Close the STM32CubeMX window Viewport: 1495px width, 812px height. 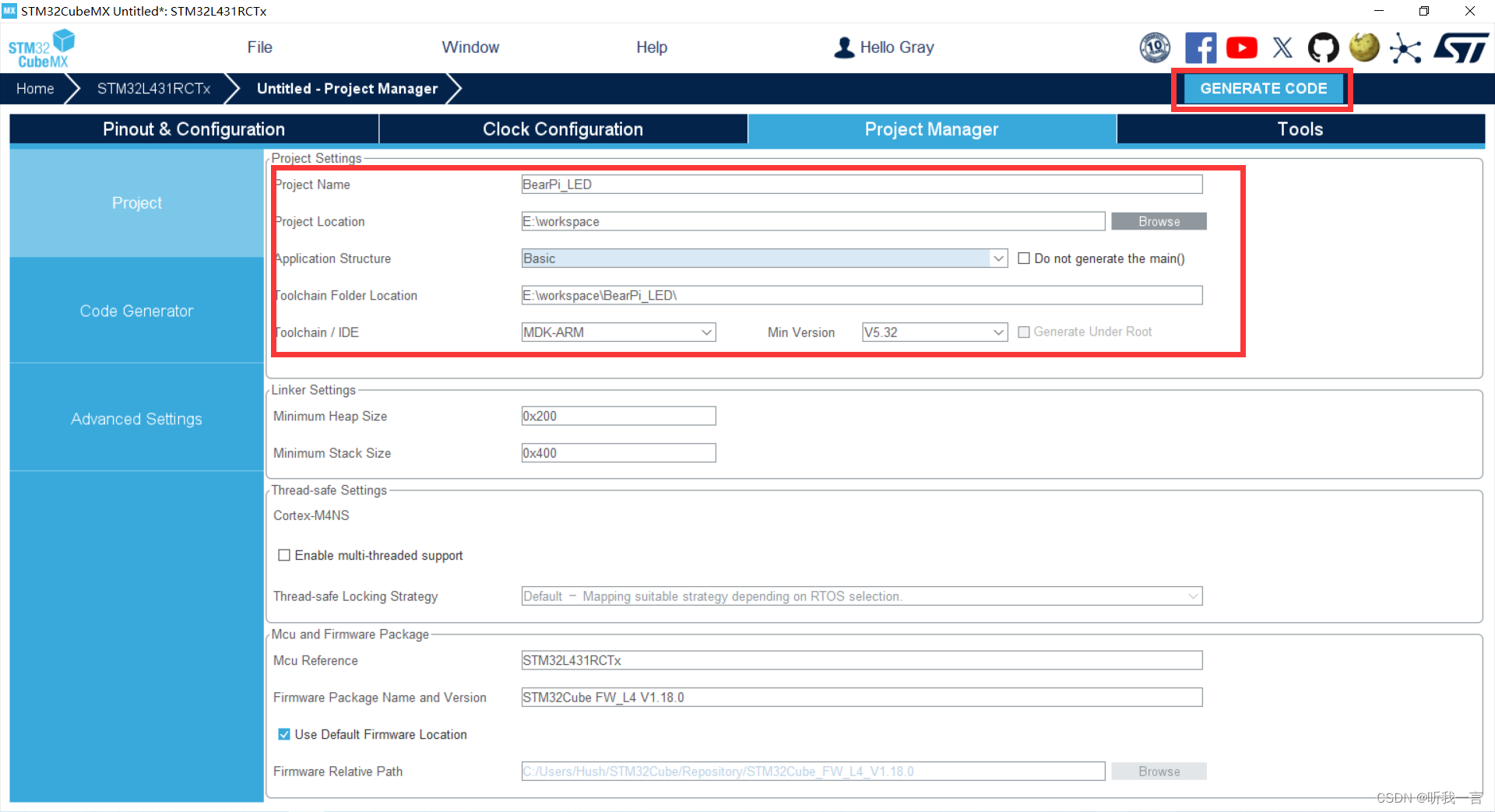click(x=1469, y=11)
